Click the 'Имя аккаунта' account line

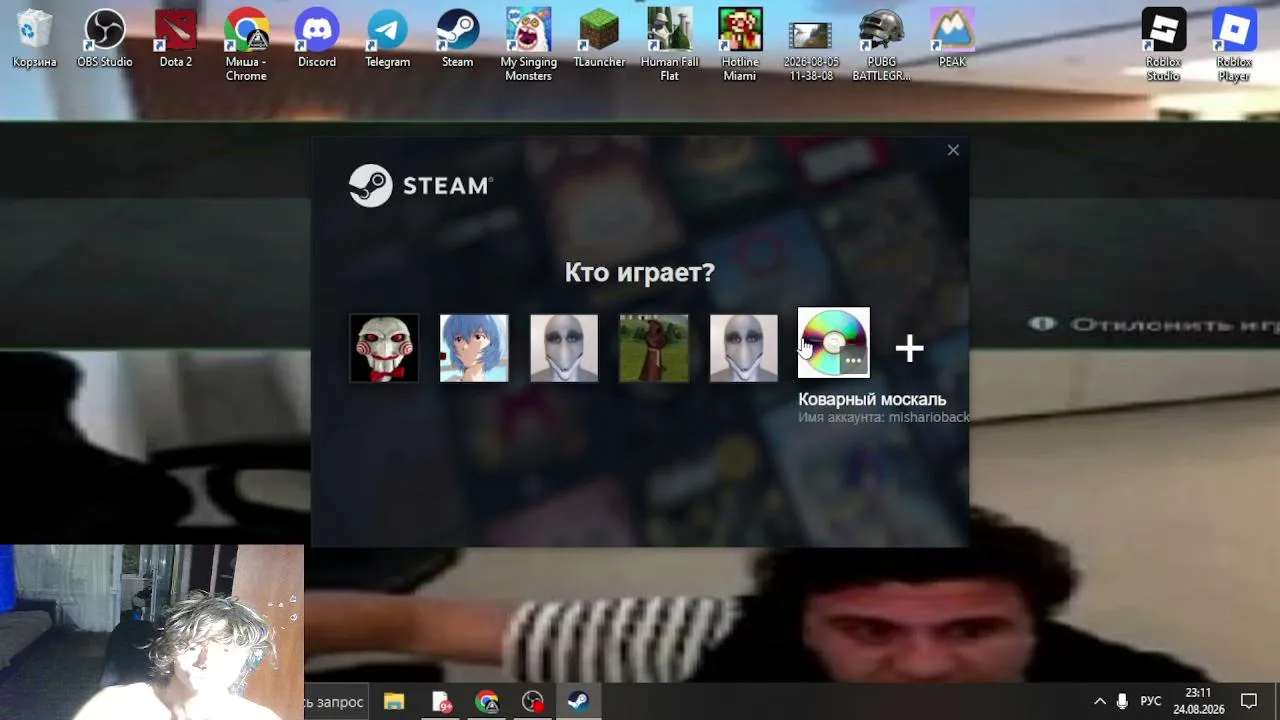883,417
